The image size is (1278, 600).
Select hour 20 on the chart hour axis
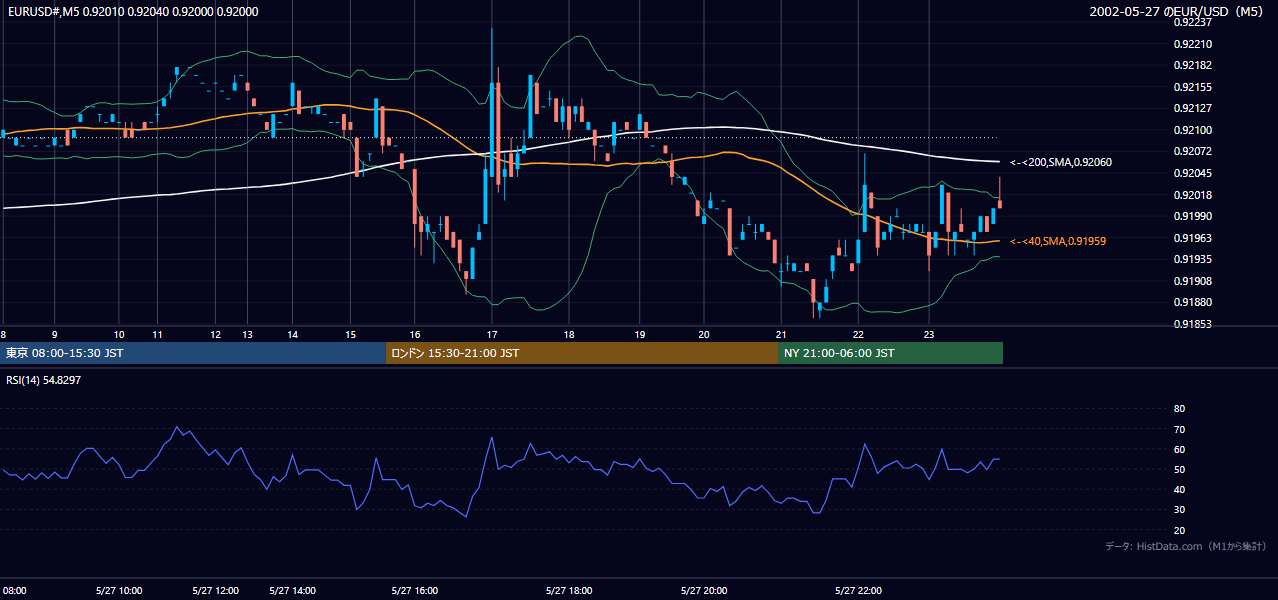[704, 334]
